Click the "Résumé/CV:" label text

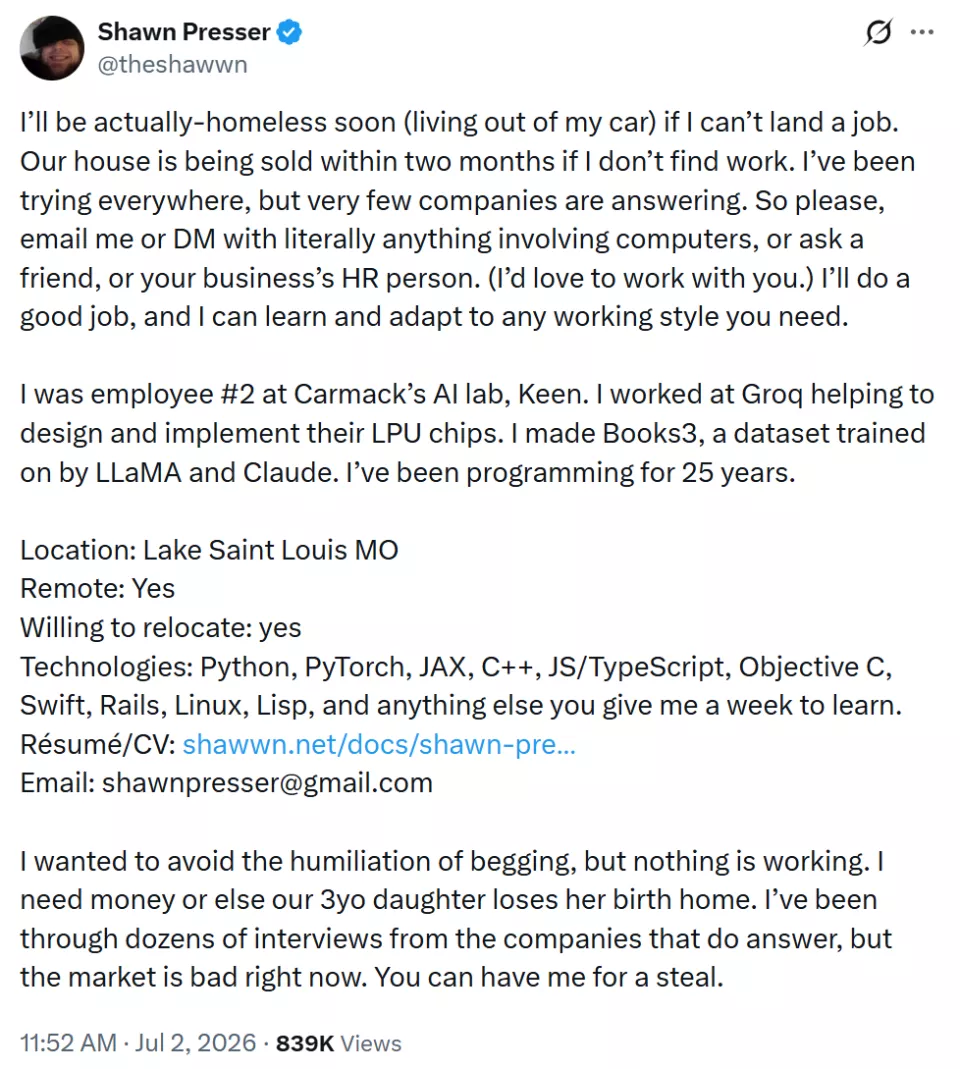coord(98,744)
